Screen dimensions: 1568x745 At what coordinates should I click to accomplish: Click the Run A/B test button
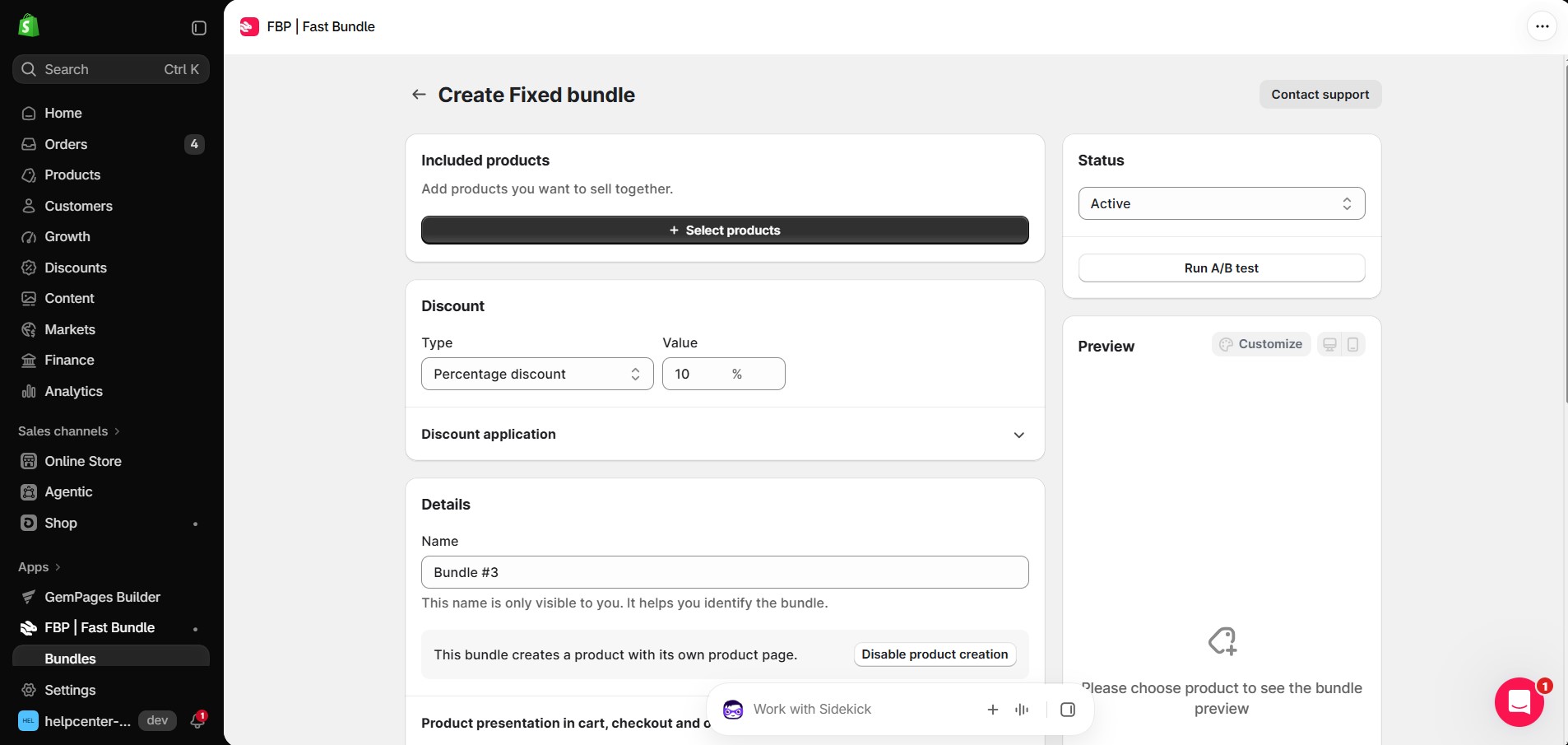[1222, 268]
